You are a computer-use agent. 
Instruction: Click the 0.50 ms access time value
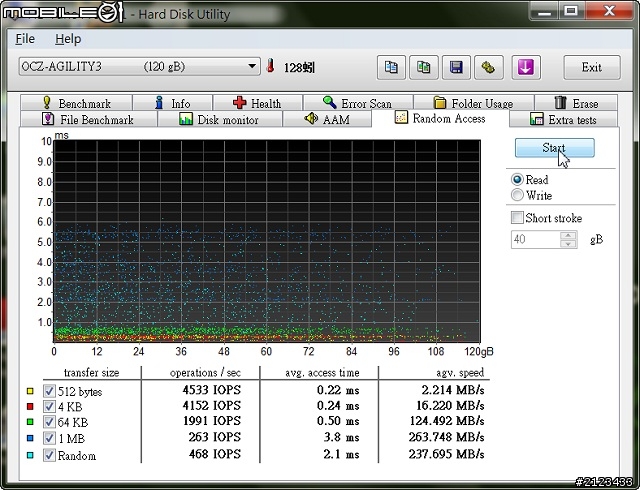[x=338, y=421]
